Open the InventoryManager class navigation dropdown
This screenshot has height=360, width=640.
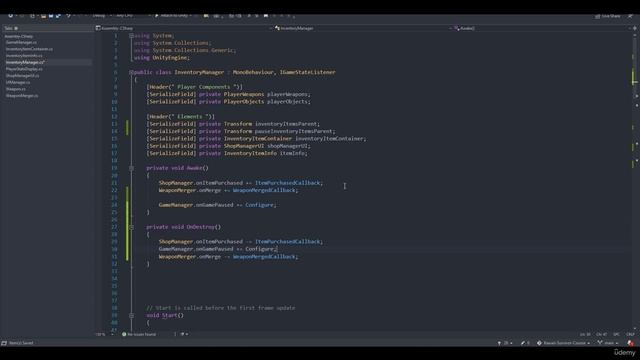(362, 28)
